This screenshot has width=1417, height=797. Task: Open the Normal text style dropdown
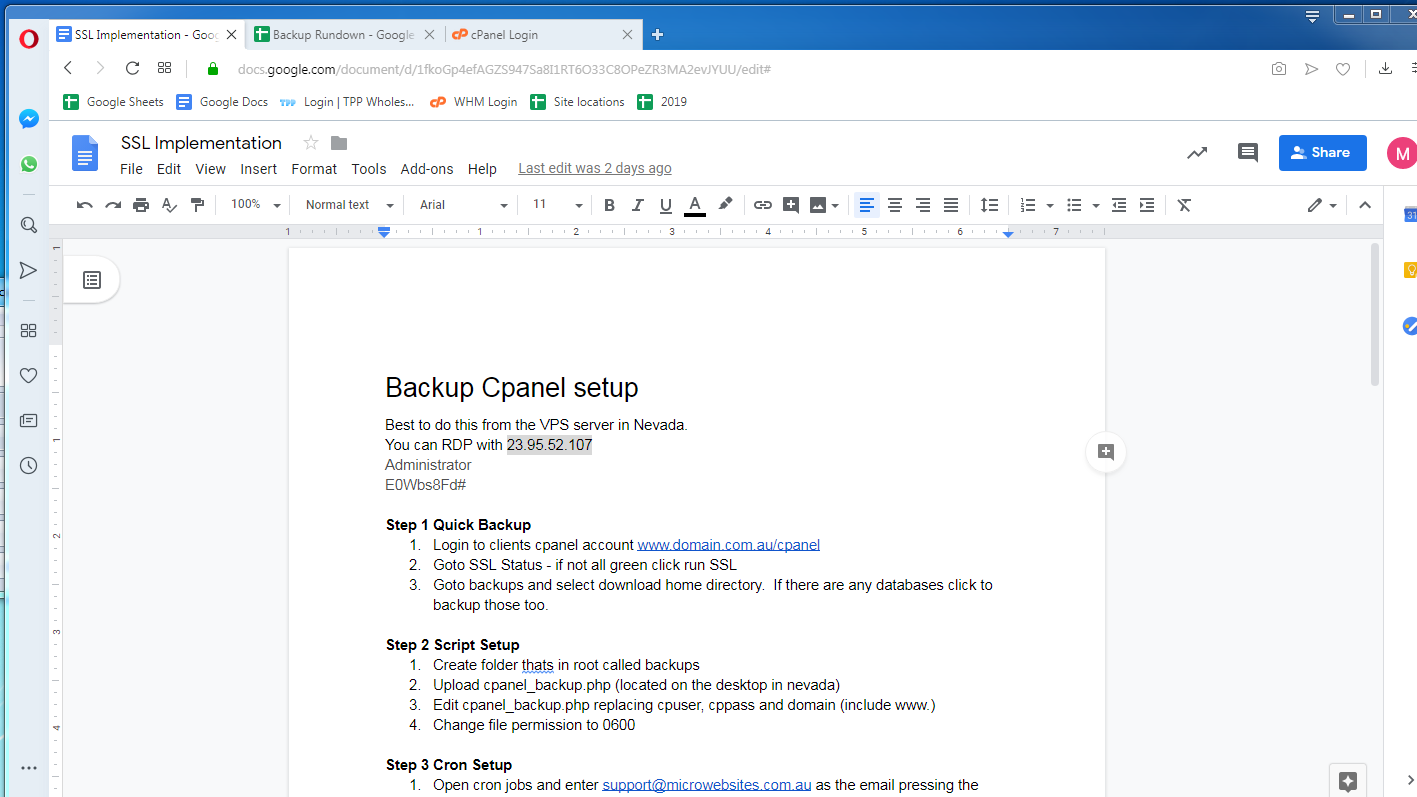click(x=349, y=205)
